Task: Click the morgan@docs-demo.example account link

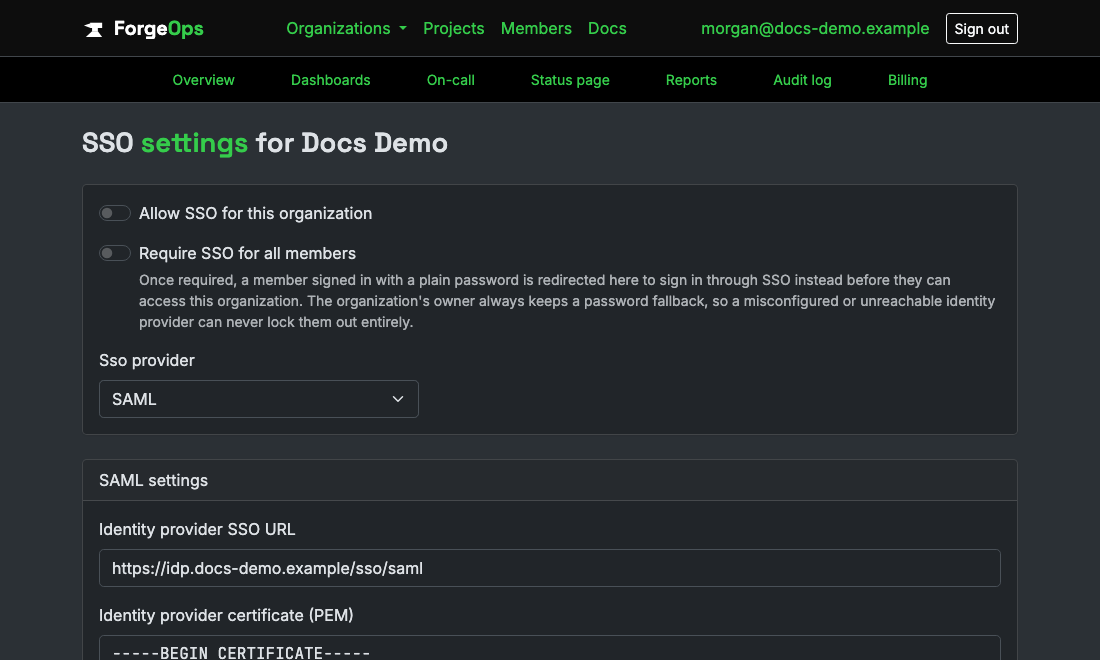Action: [814, 29]
